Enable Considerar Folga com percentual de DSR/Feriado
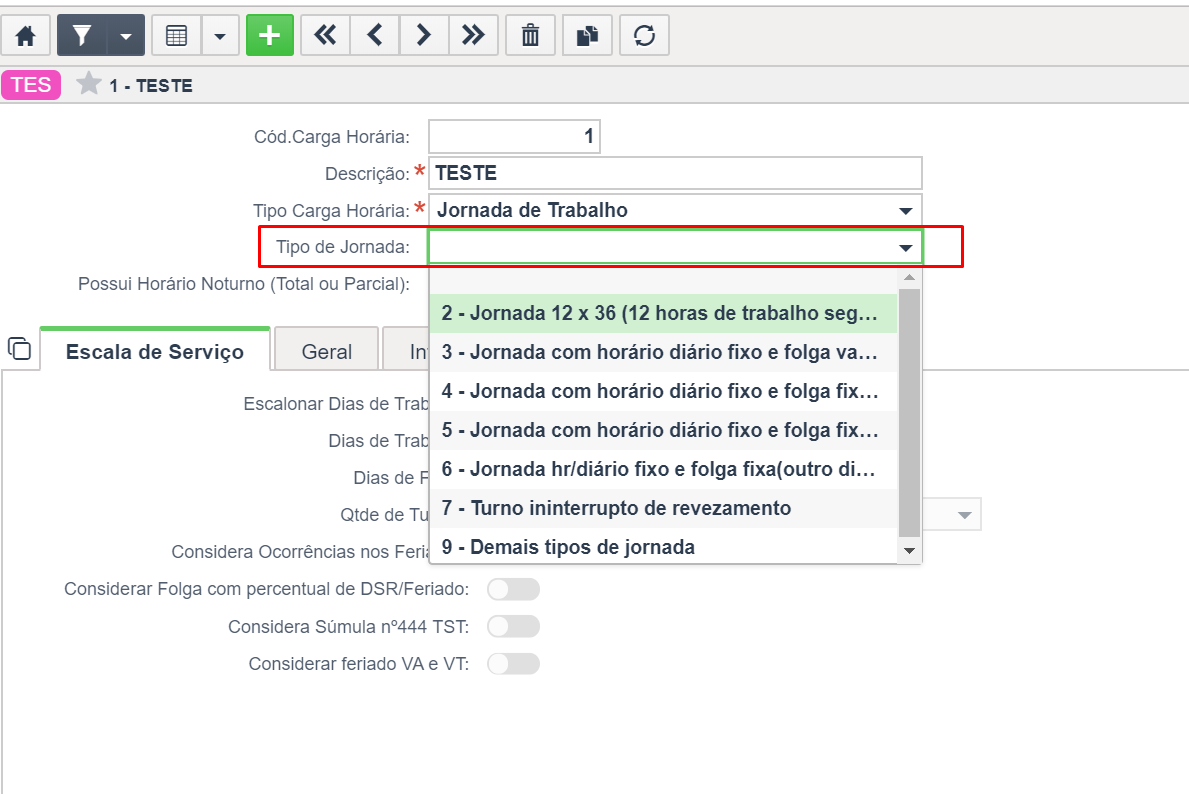 tap(513, 589)
